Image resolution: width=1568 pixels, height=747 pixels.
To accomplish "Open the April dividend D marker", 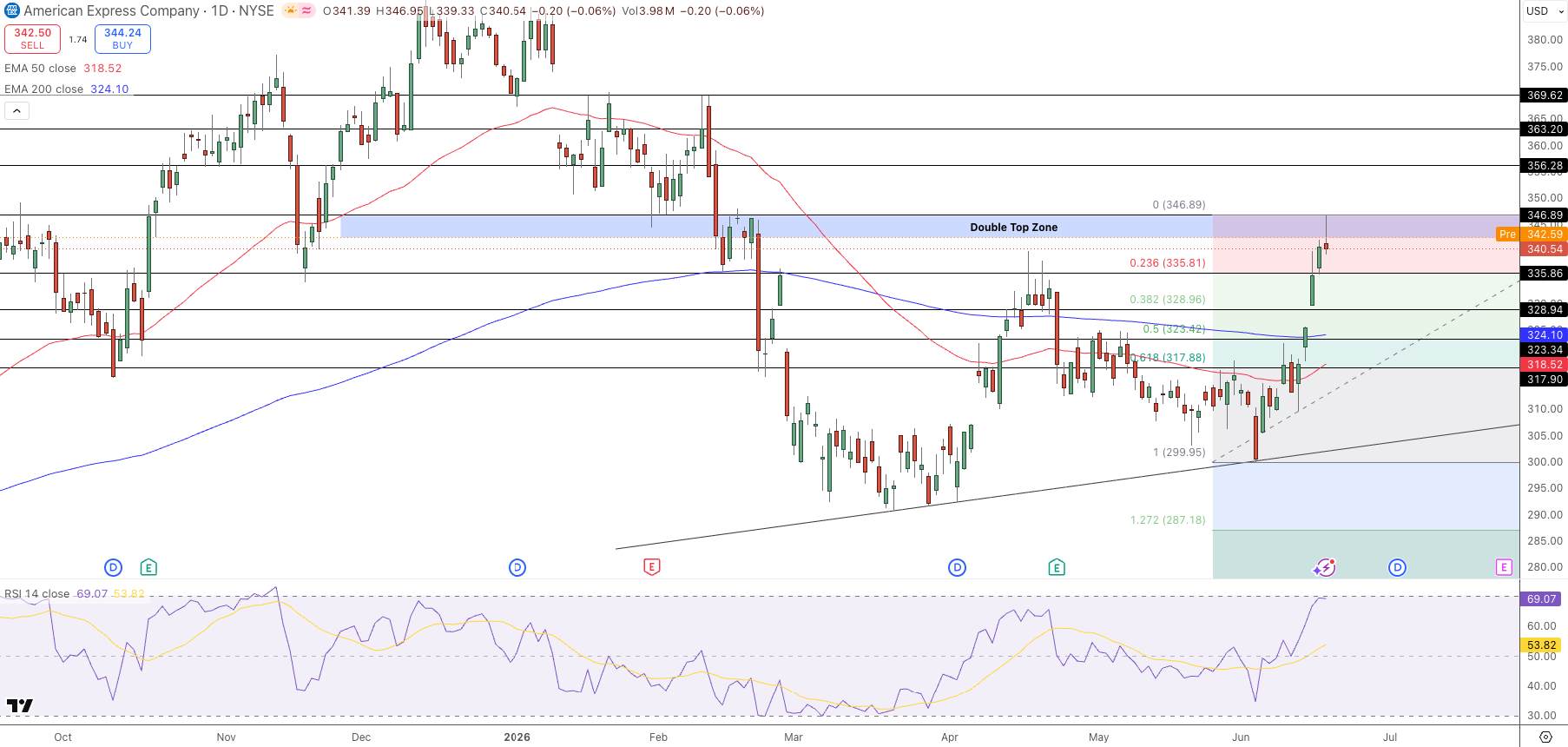I will (957, 568).
